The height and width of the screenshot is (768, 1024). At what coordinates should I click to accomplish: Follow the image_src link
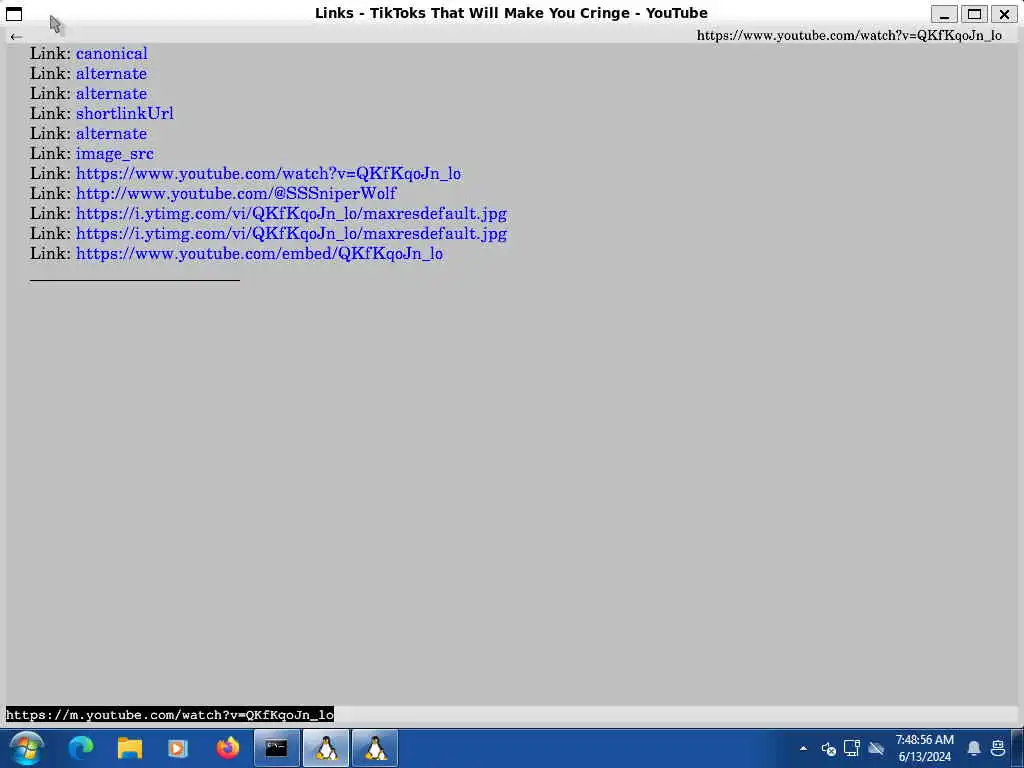click(114, 154)
